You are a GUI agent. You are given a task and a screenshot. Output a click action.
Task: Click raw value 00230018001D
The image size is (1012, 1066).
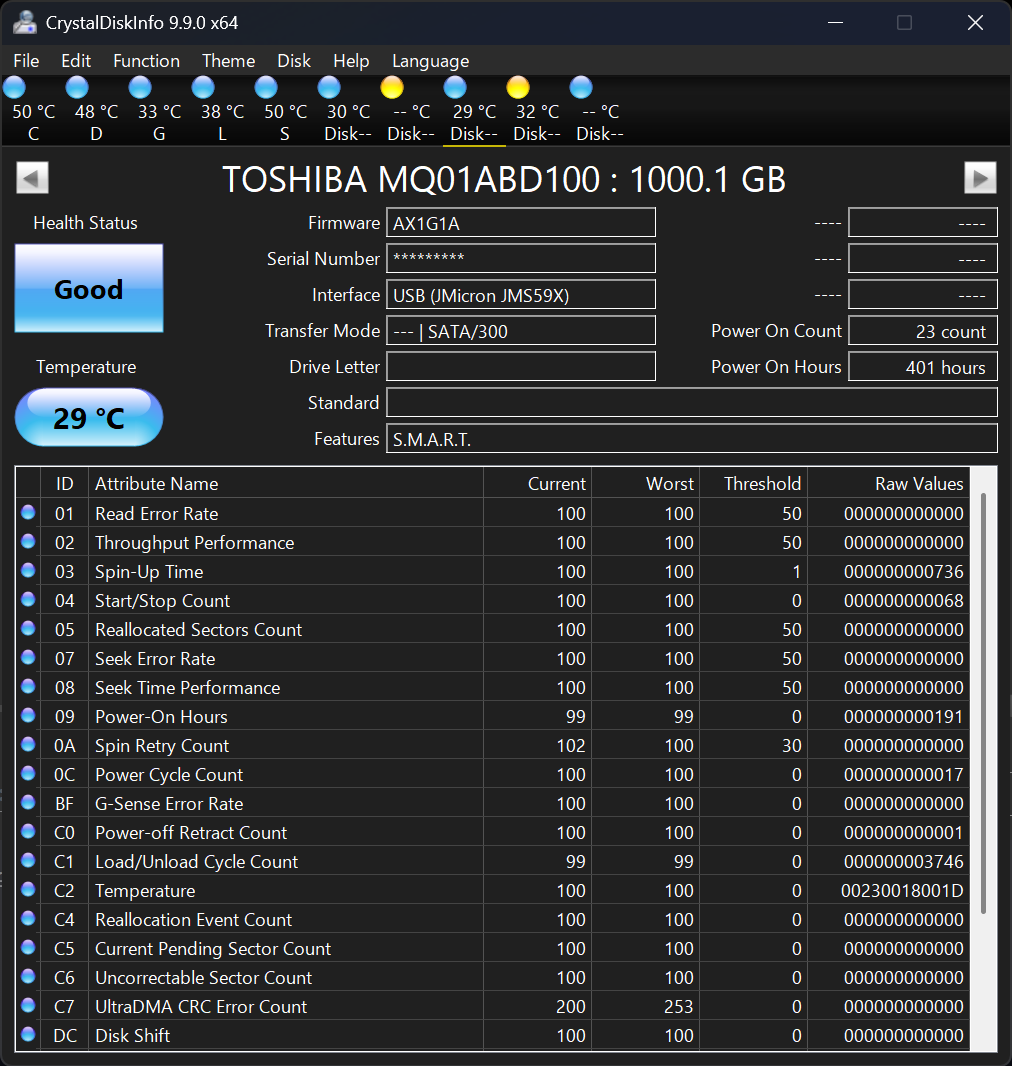902,891
